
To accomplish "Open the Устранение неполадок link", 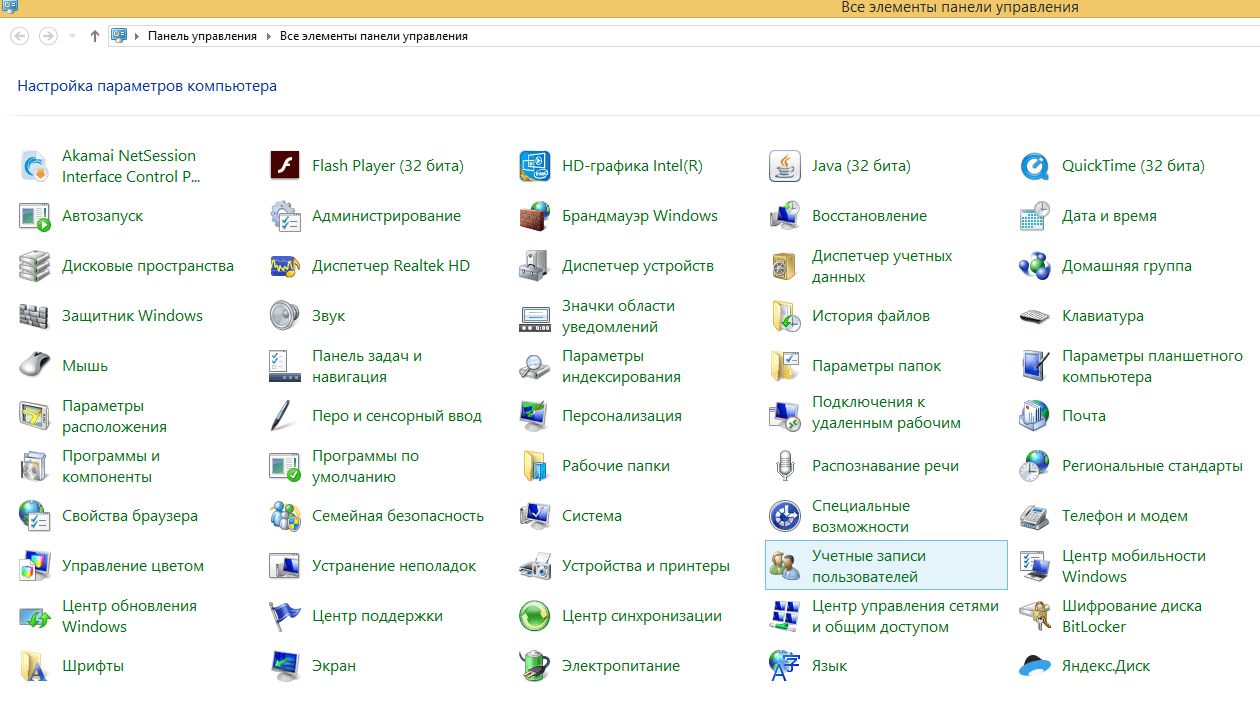I will (x=394, y=566).
